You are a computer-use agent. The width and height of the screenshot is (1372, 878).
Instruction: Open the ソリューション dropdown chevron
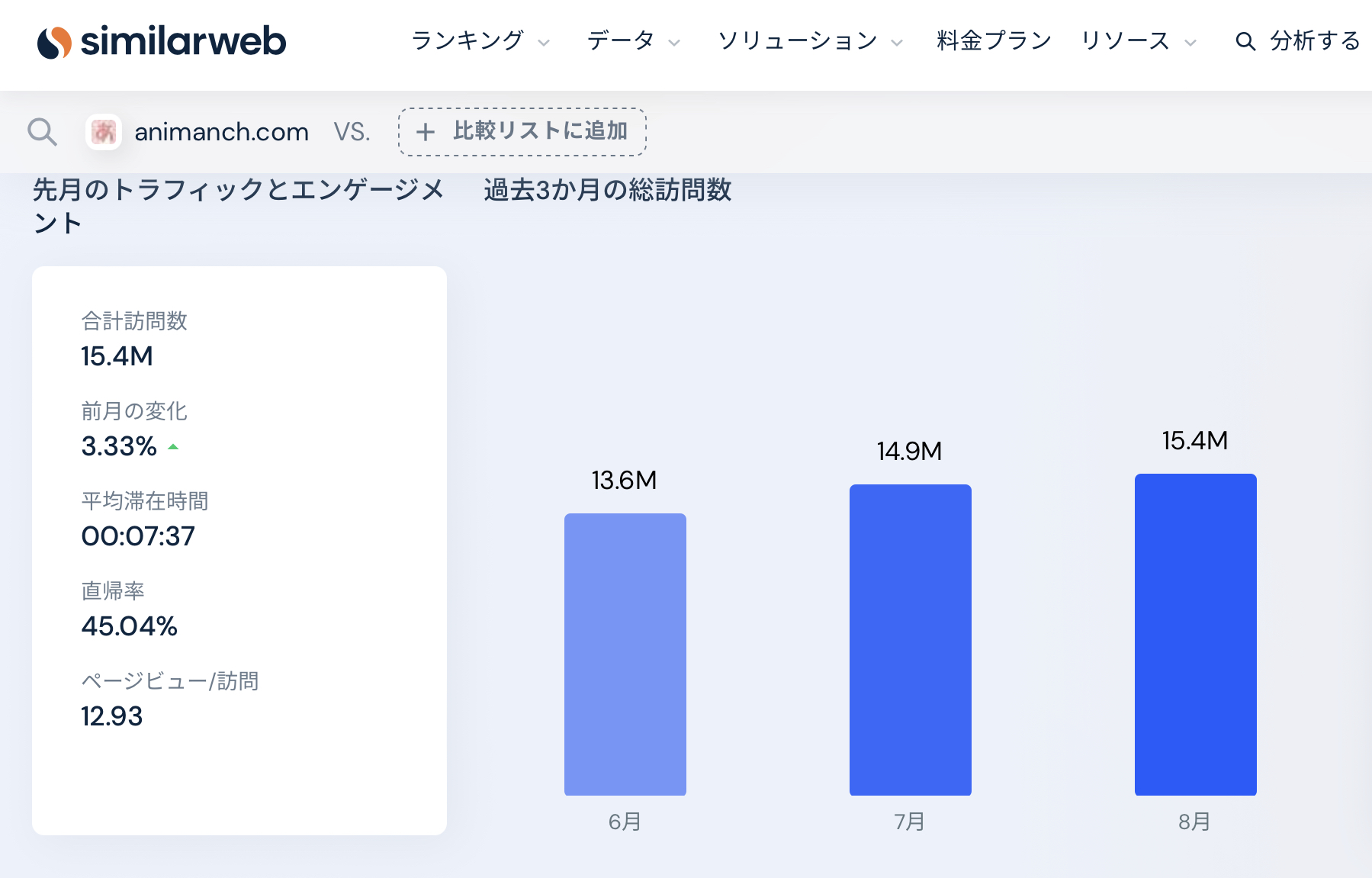point(897,43)
